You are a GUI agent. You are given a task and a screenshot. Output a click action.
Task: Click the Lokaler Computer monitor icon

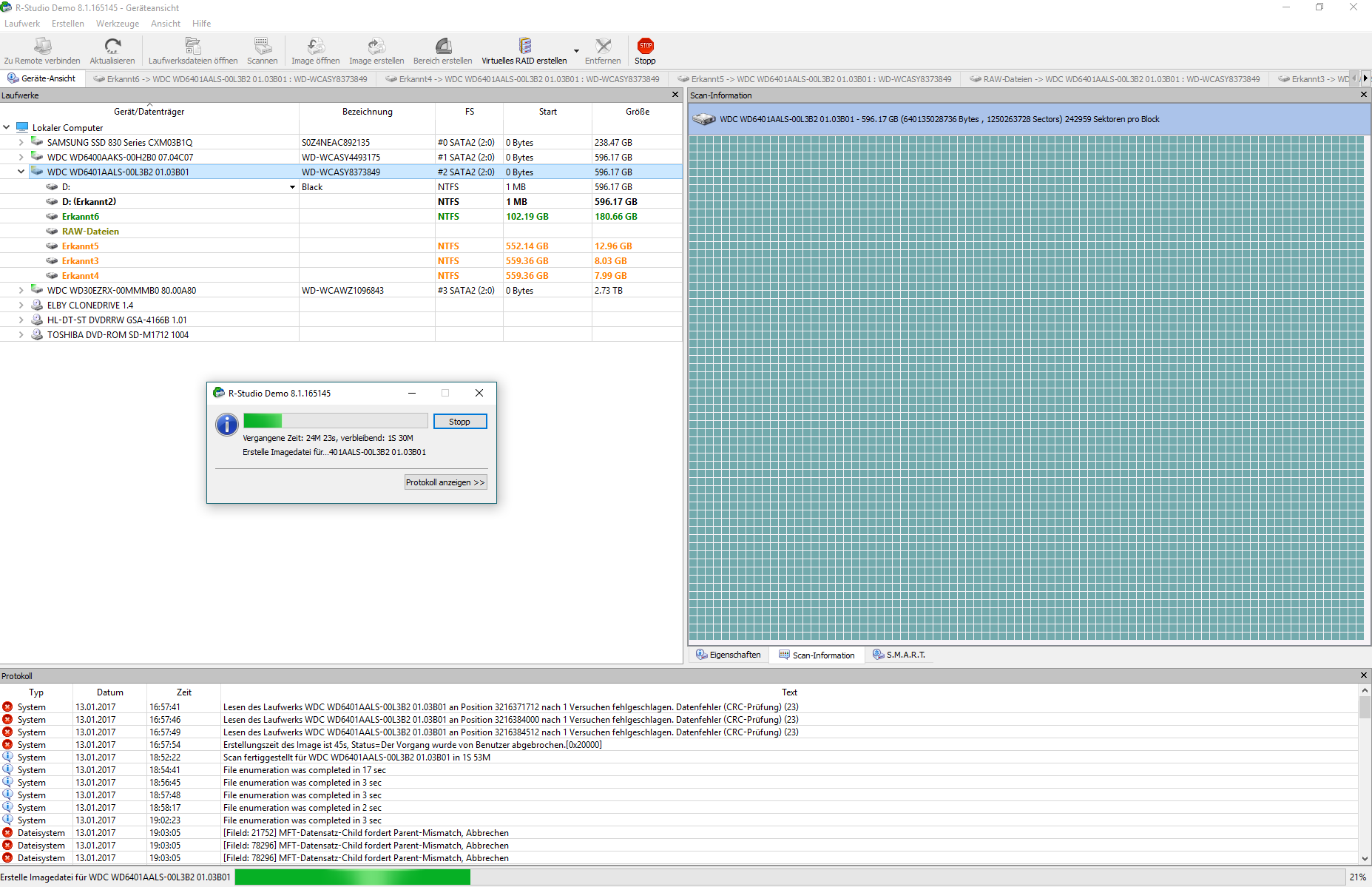[22, 127]
